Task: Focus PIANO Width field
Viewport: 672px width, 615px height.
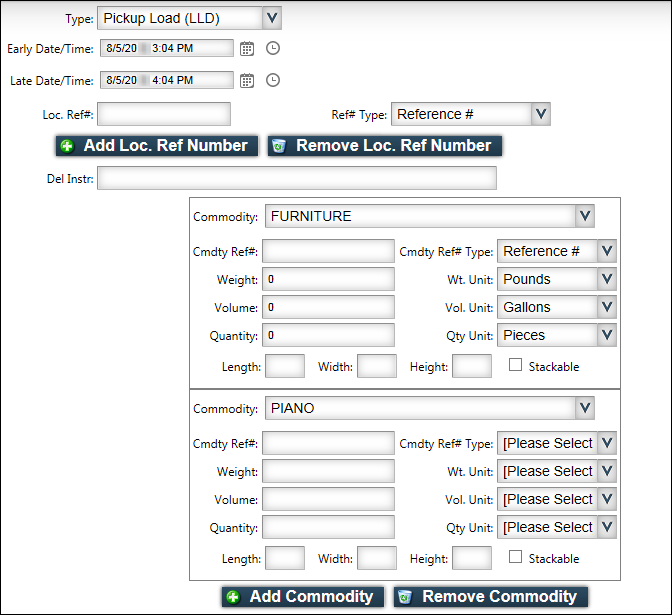Action: click(377, 558)
